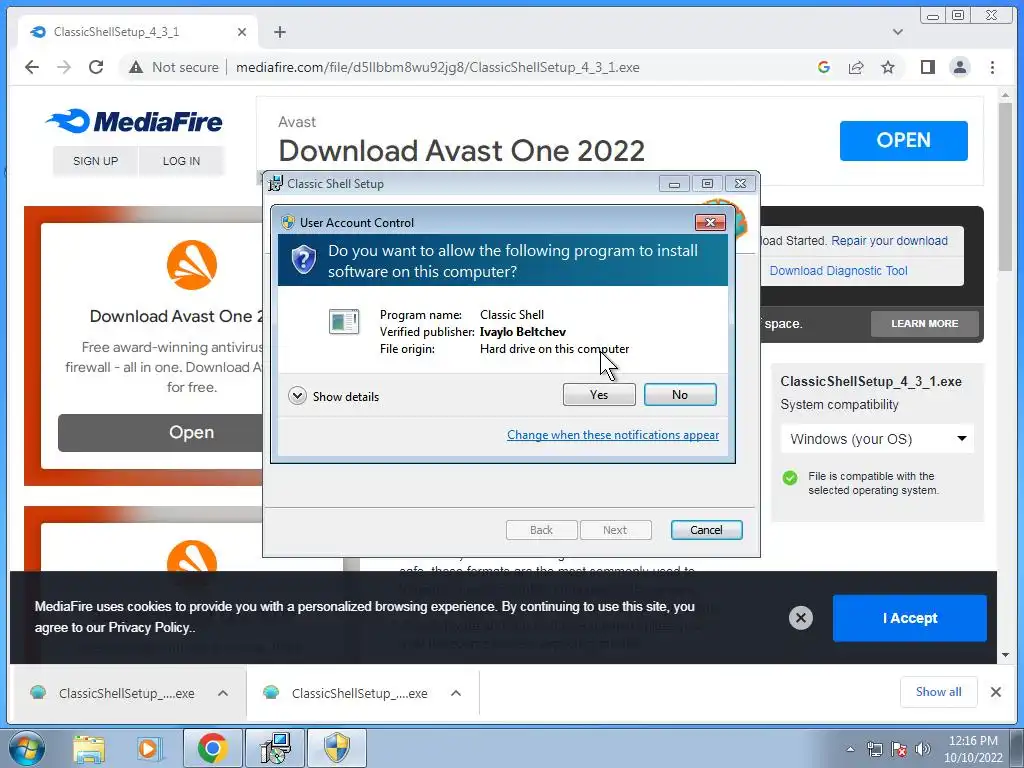Click the volume speaker tray icon
The height and width of the screenshot is (768, 1024).
[x=923, y=749]
